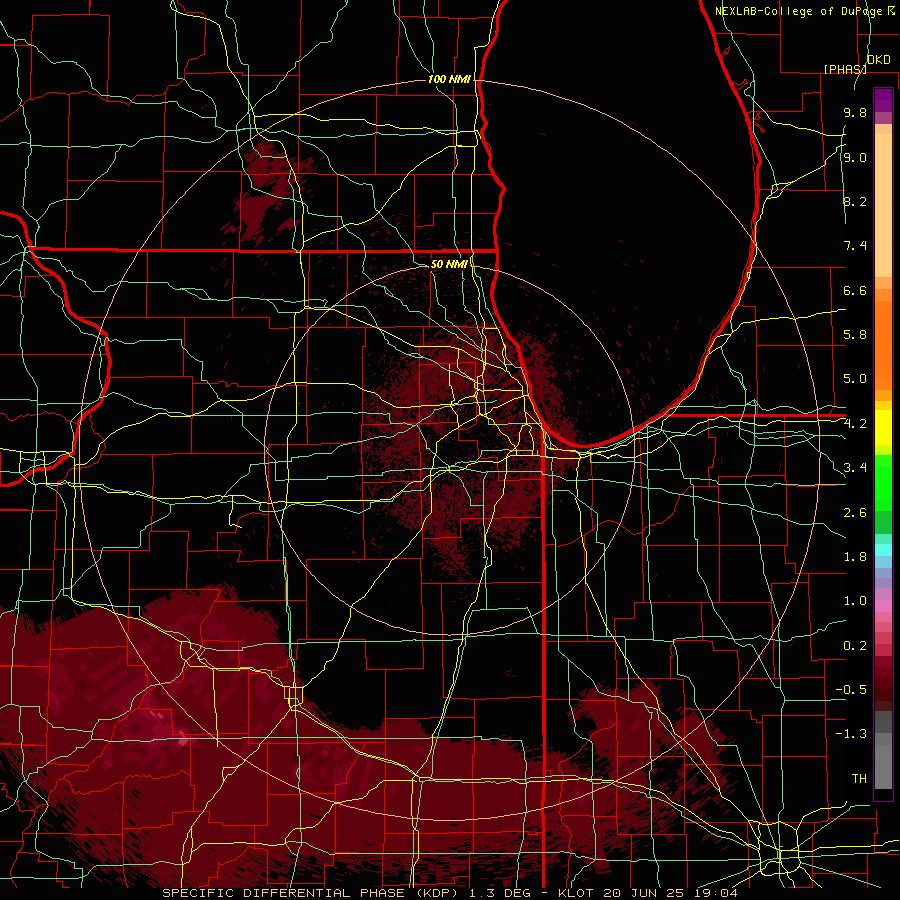Click the [PHAS] label above the color scale
Screen dimensions: 900x900
[845, 69]
